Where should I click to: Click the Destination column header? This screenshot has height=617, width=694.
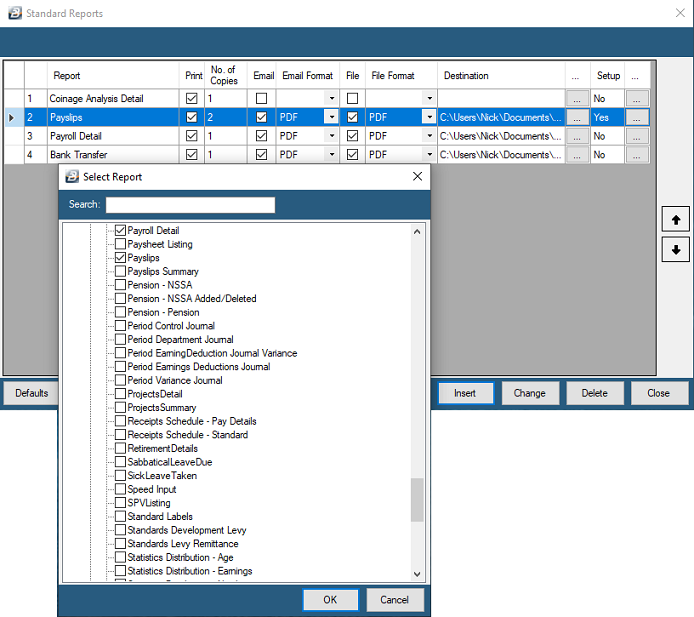[501, 75]
